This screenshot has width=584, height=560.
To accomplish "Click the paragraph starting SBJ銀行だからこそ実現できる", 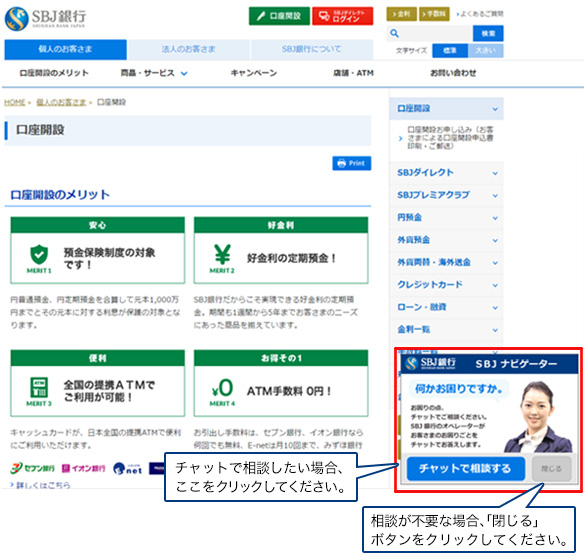I will pyautogui.click(x=276, y=312).
